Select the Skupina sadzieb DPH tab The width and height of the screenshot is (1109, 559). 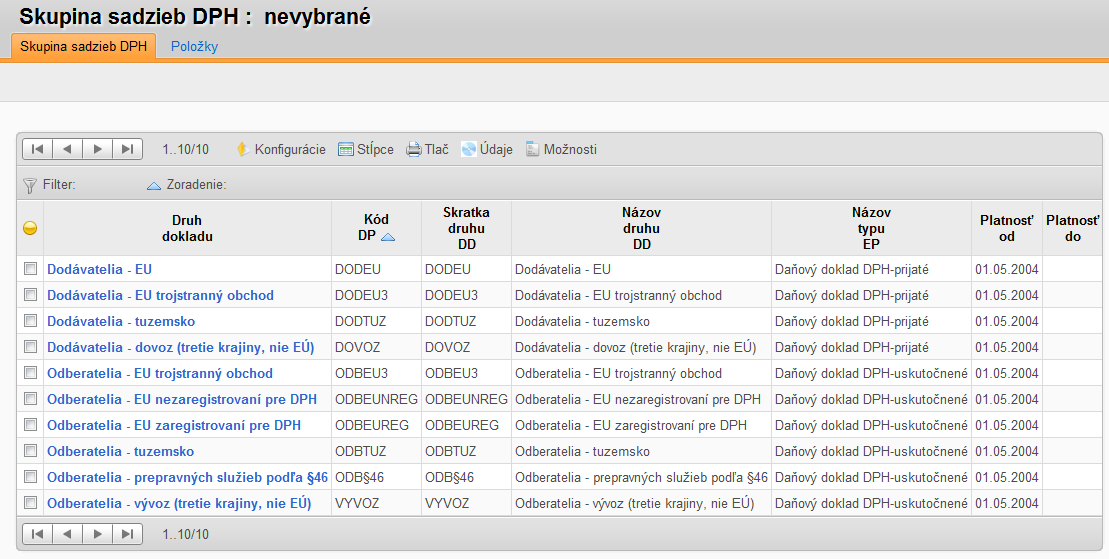tap(83, 46)
